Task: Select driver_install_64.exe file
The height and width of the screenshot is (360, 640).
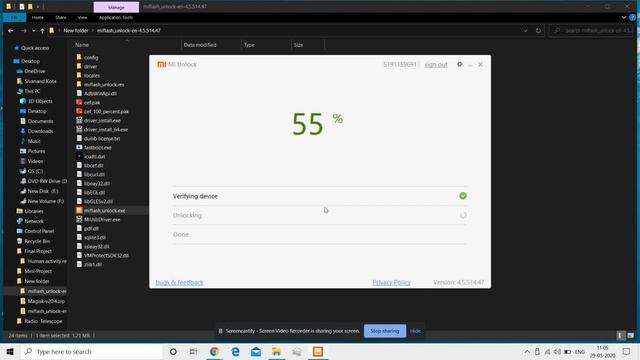Action: pos(106,129)
